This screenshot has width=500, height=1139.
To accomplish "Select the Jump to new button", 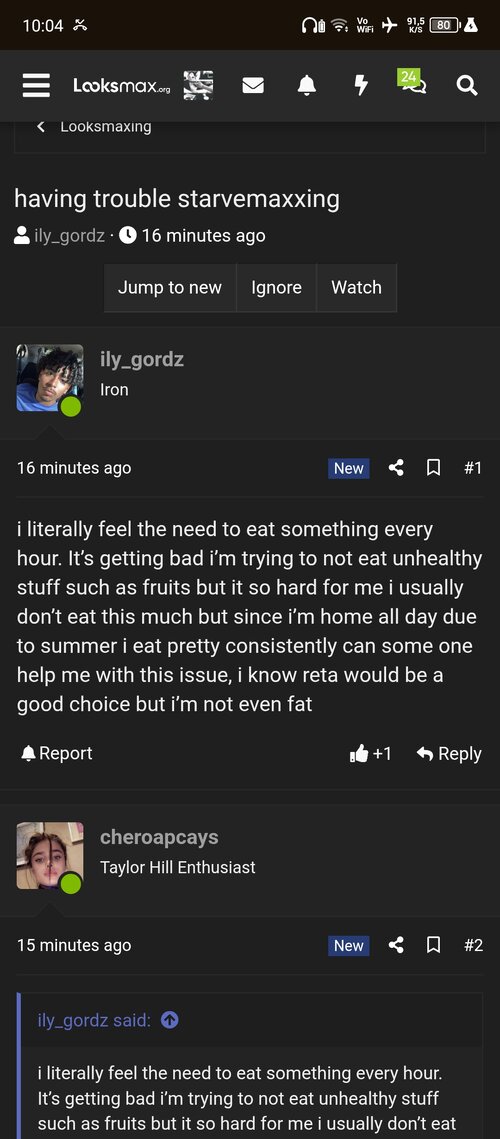I will click(170, 288).
